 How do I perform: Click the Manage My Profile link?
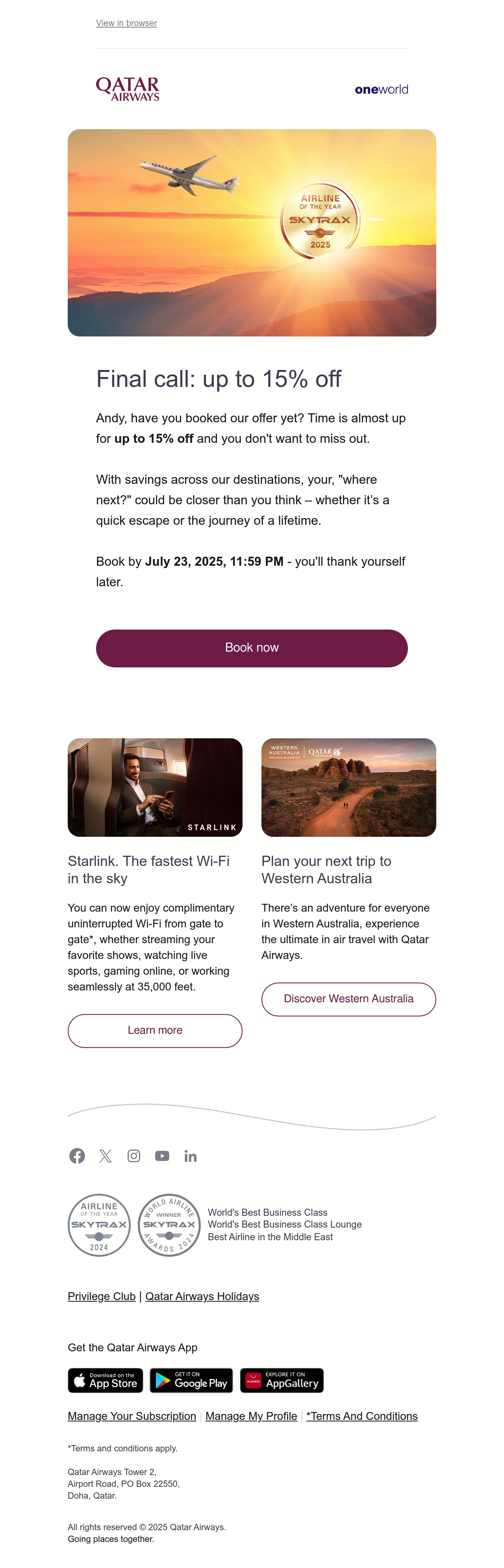251,1416
